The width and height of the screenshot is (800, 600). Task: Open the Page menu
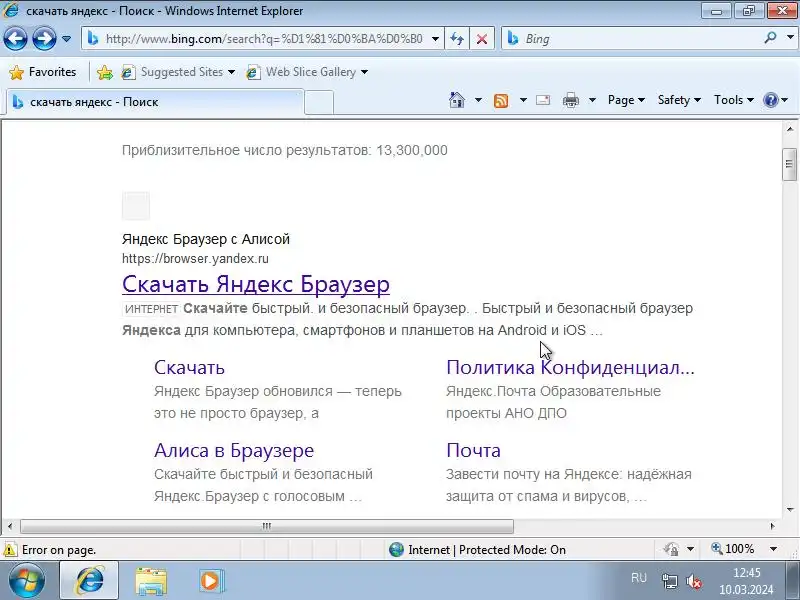tap(626, 100)
